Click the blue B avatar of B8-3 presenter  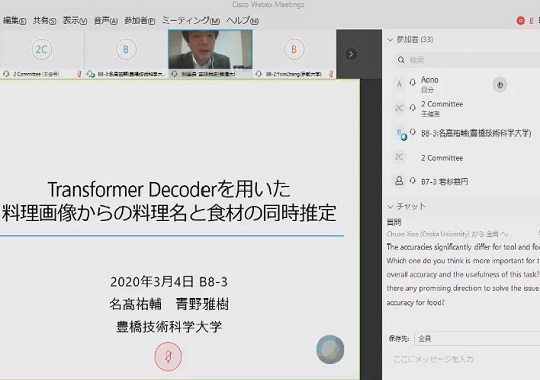tap(126, 49)
